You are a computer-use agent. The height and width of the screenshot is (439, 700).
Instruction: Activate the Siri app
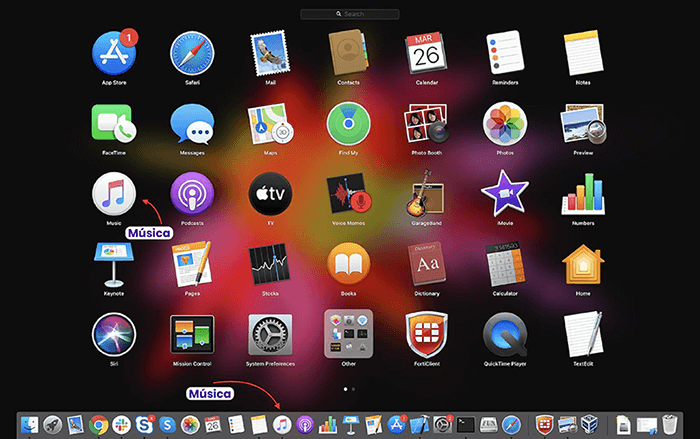click(114, 334)
